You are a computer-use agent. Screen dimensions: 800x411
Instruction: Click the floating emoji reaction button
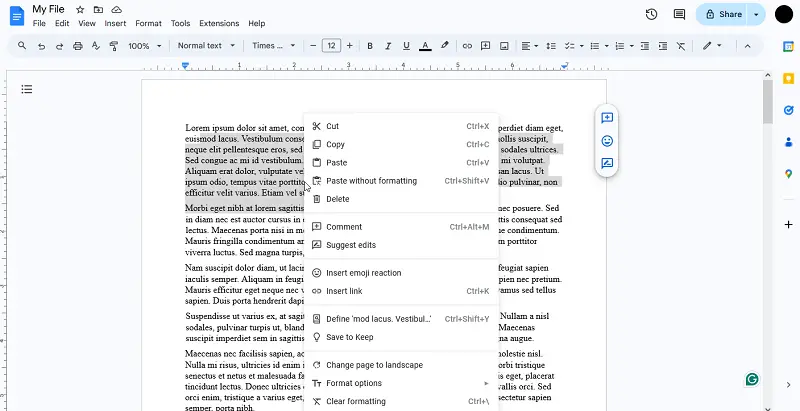607,141
